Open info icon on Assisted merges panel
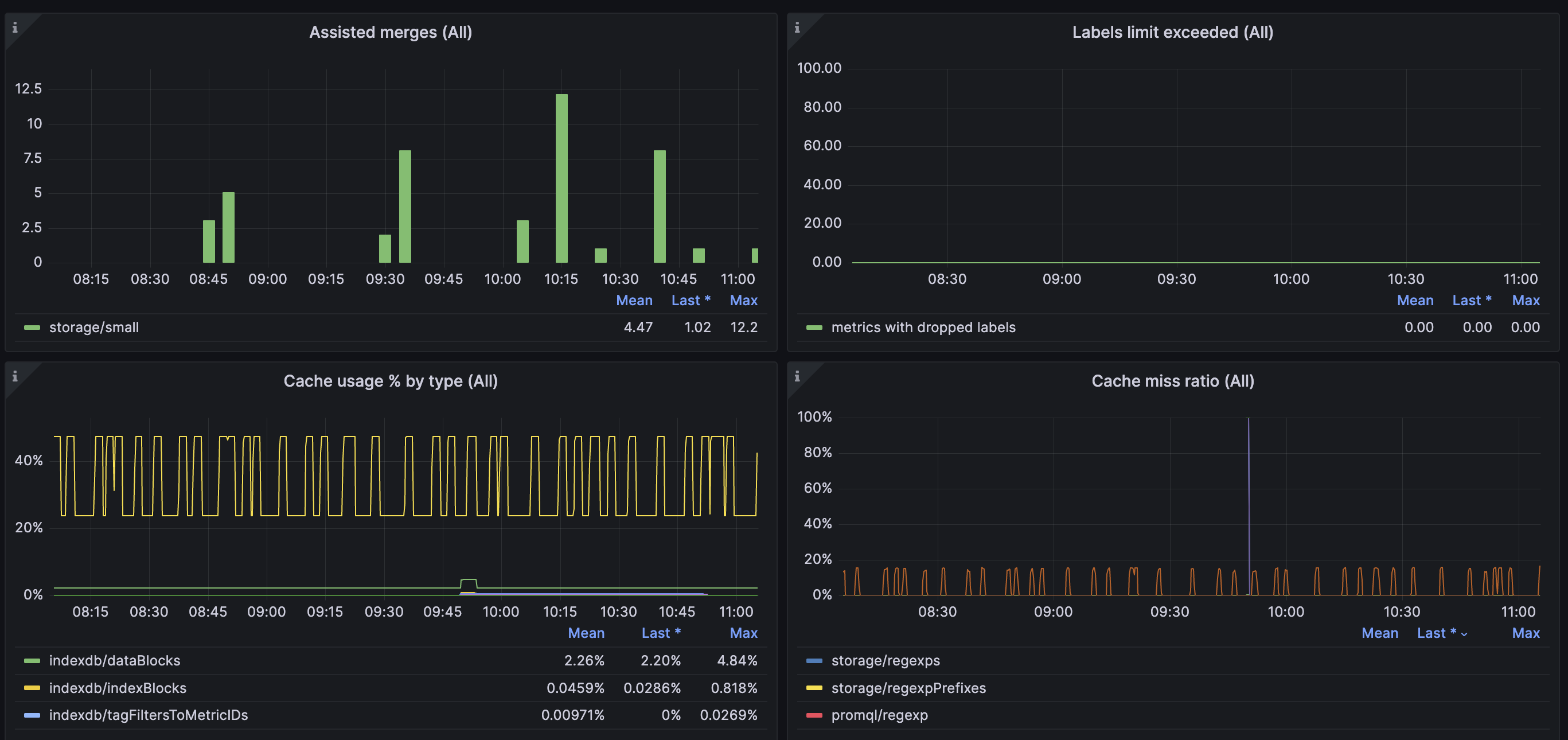The height and width of the screenshot is (740, 1568). 14,28
